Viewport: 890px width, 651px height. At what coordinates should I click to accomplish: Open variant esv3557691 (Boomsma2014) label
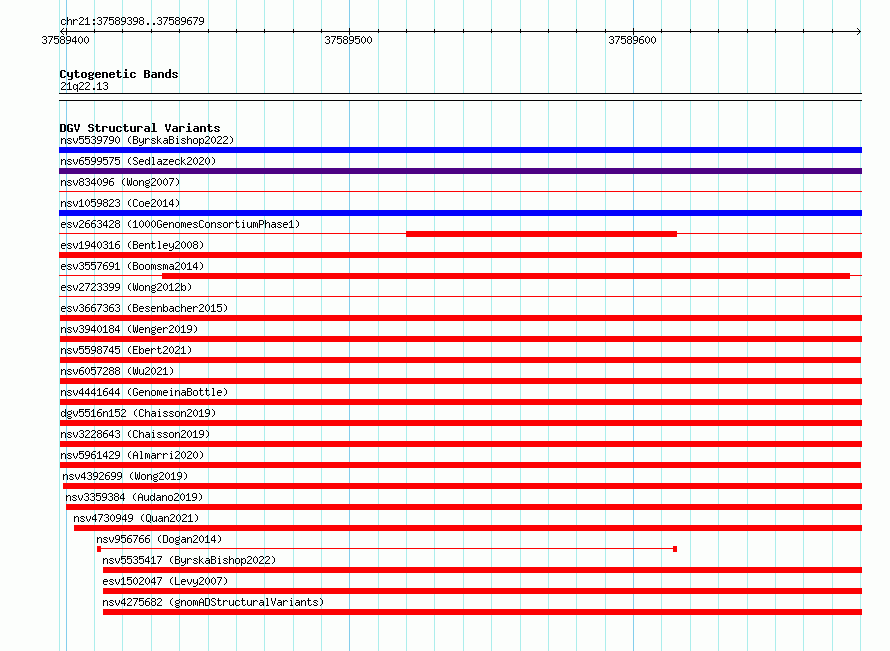tap(132, 266)
